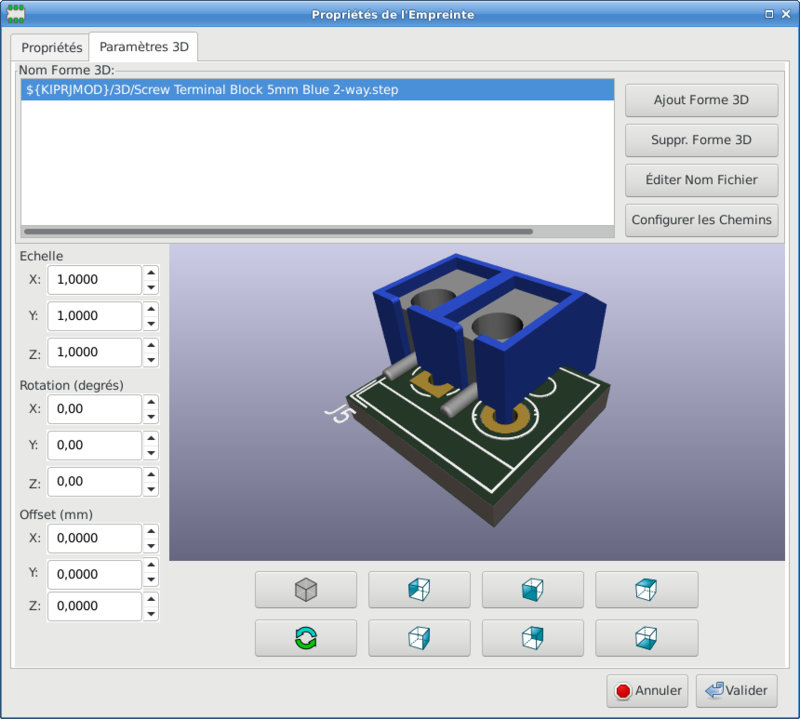
Task: Focus the Echelle Z input field
Action: 94,352
